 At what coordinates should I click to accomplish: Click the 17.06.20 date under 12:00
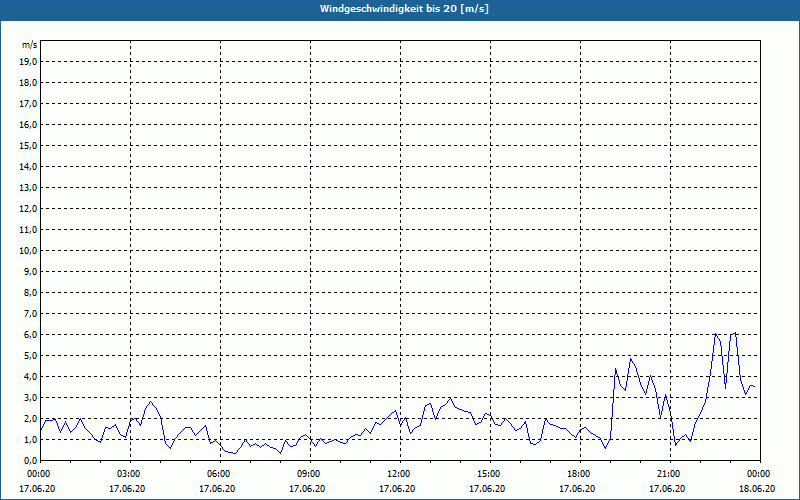(397, 489)
